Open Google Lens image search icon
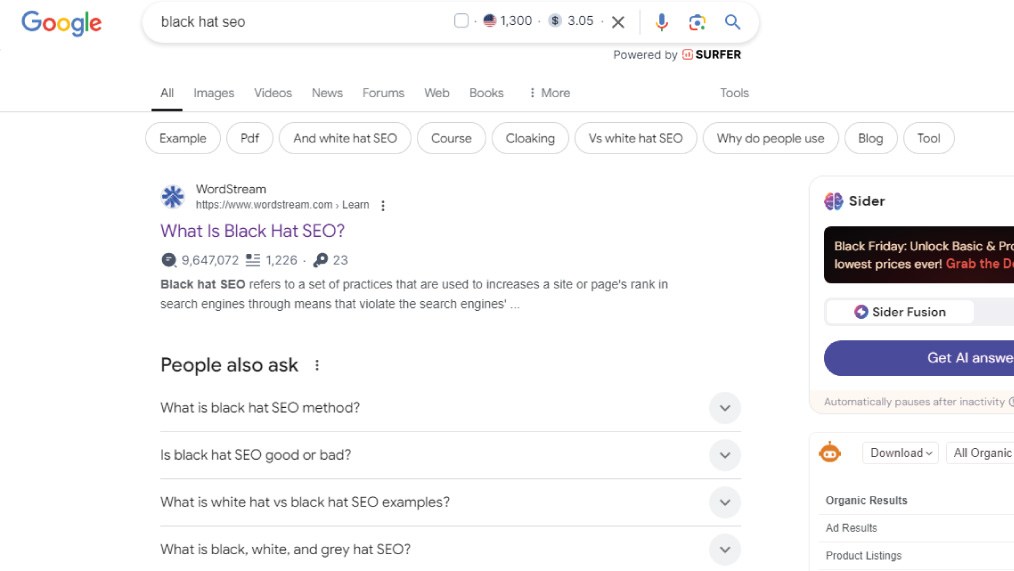Image resolution: width=1014 pixels, height=571 pixels. [696, 22]
